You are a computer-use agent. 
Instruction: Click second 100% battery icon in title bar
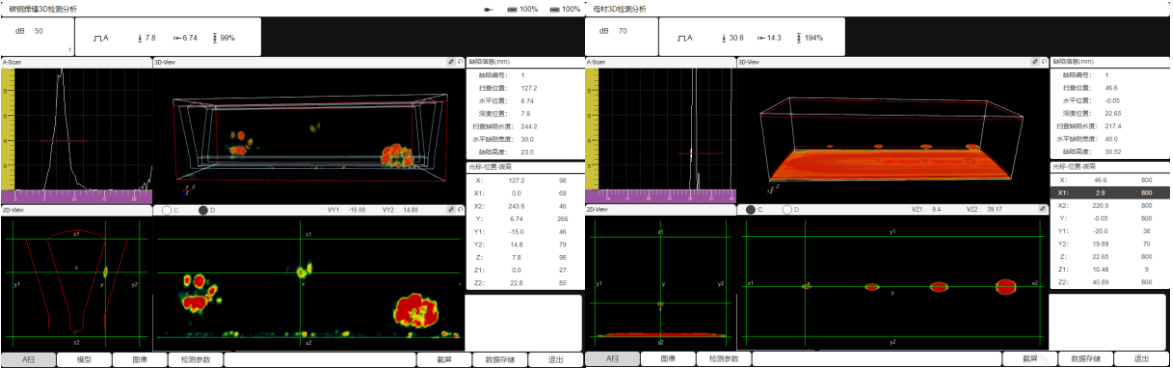555,9
